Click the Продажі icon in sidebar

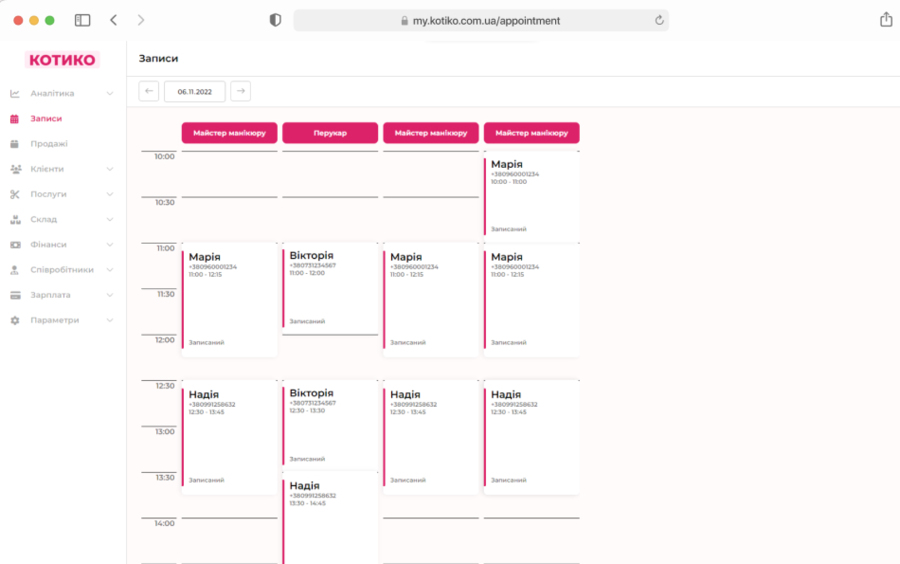tap(15, 144)
